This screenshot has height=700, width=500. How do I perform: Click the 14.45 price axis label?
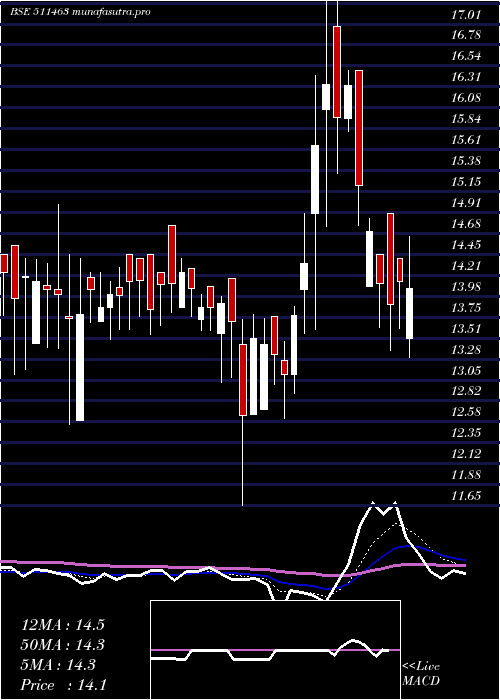[x=466, y=245]
